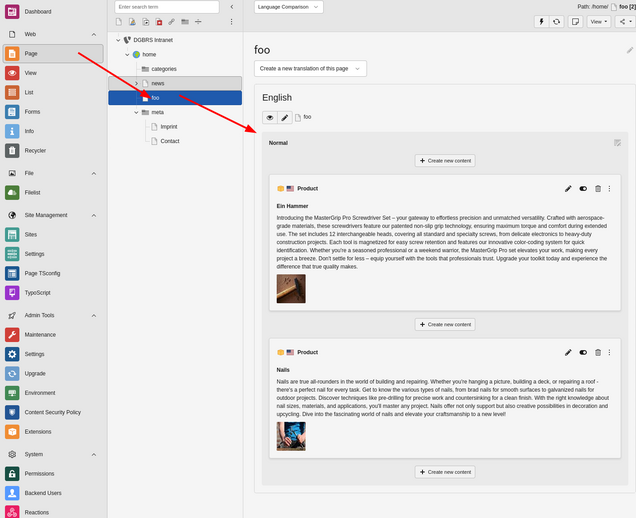Image resolution: width=636 pixels, height=518 pixels.
Task: Edit the Nails content element pencil
Action: [x=568, y=352]
